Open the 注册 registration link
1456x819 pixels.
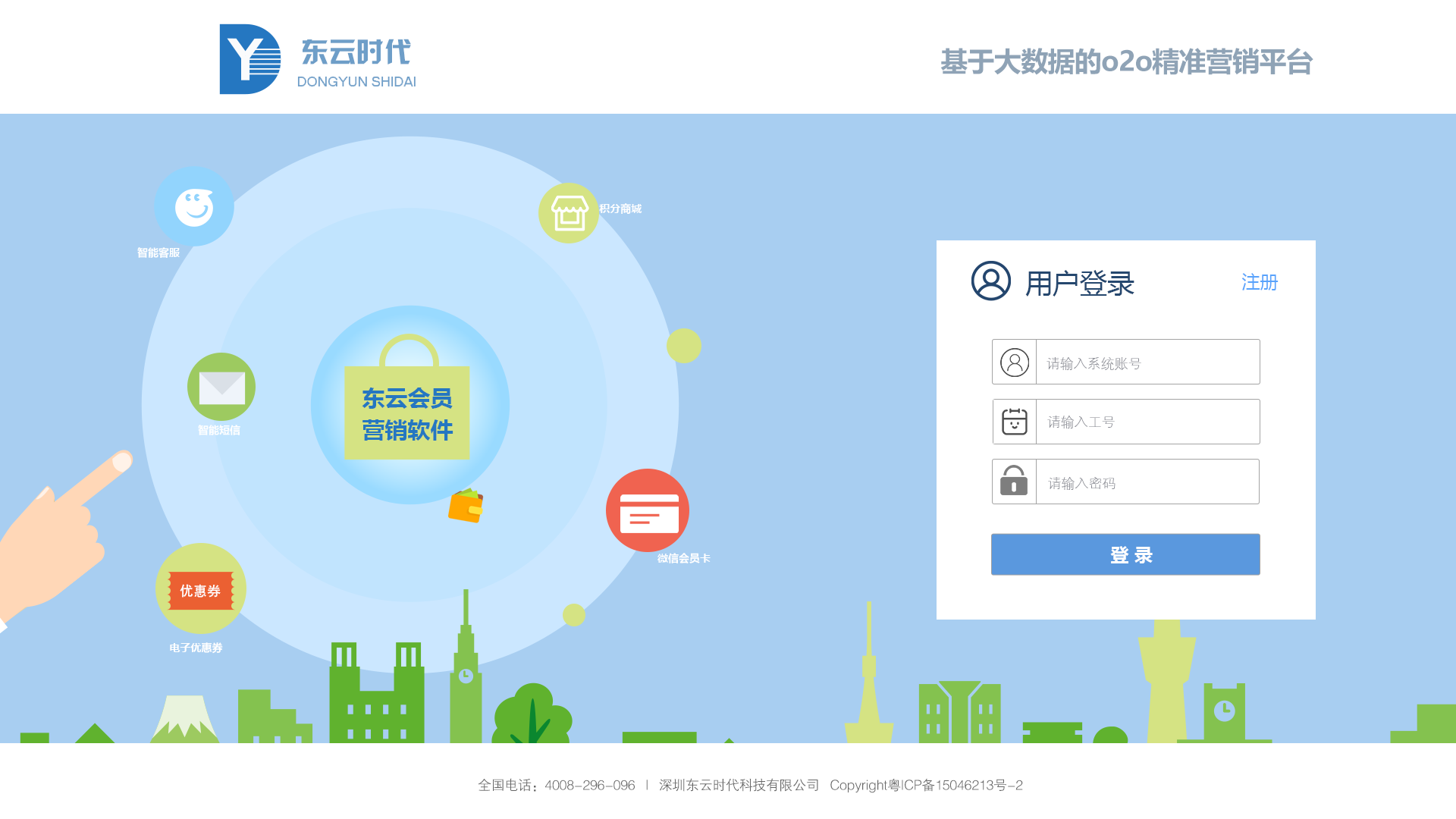[1260, 282]
